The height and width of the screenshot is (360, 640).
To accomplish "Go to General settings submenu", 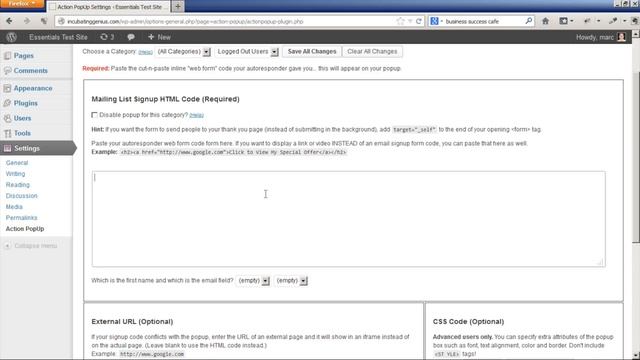I will (x=17, y=163).
